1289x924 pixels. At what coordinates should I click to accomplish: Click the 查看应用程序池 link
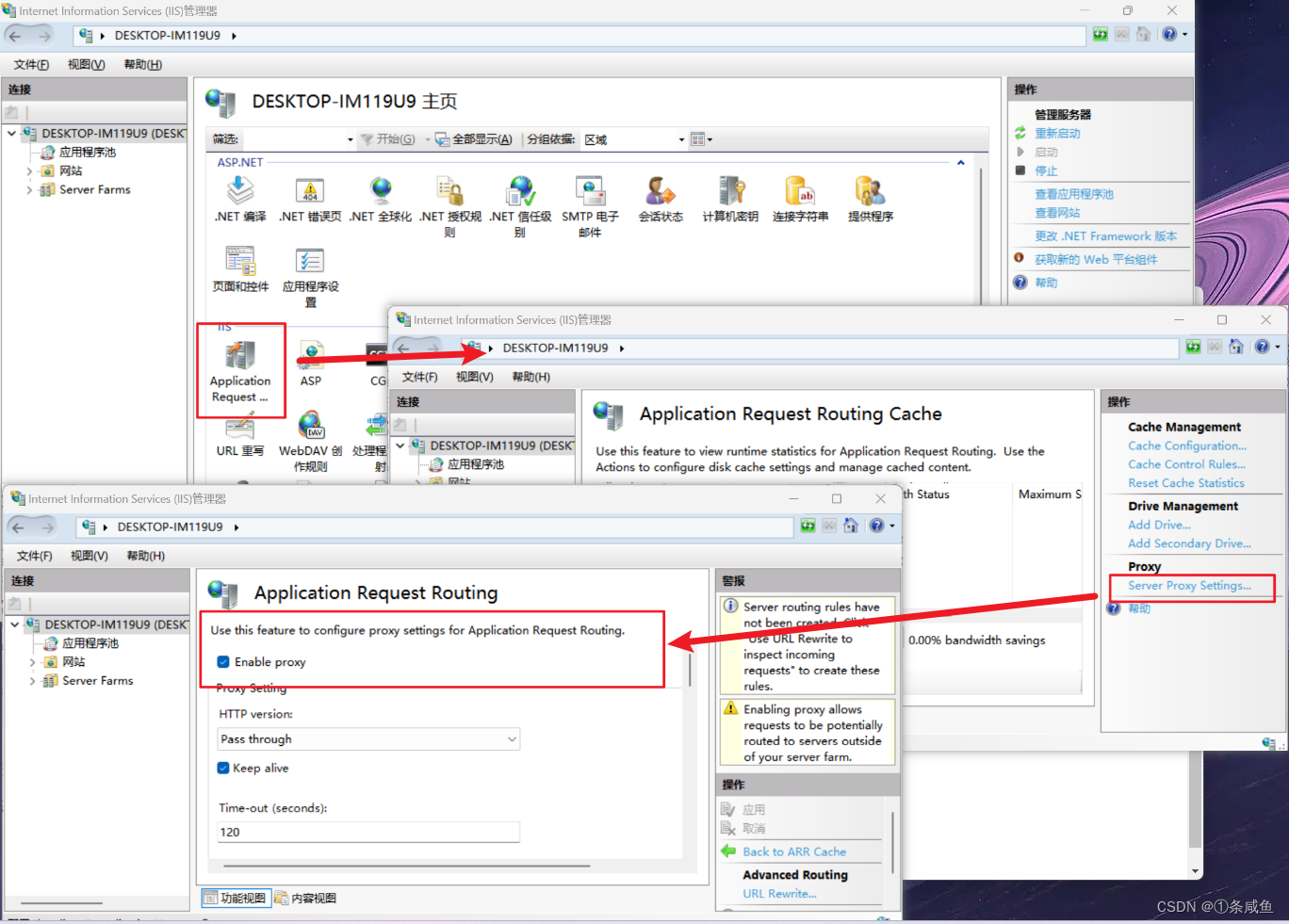(x=1074, y=194)
